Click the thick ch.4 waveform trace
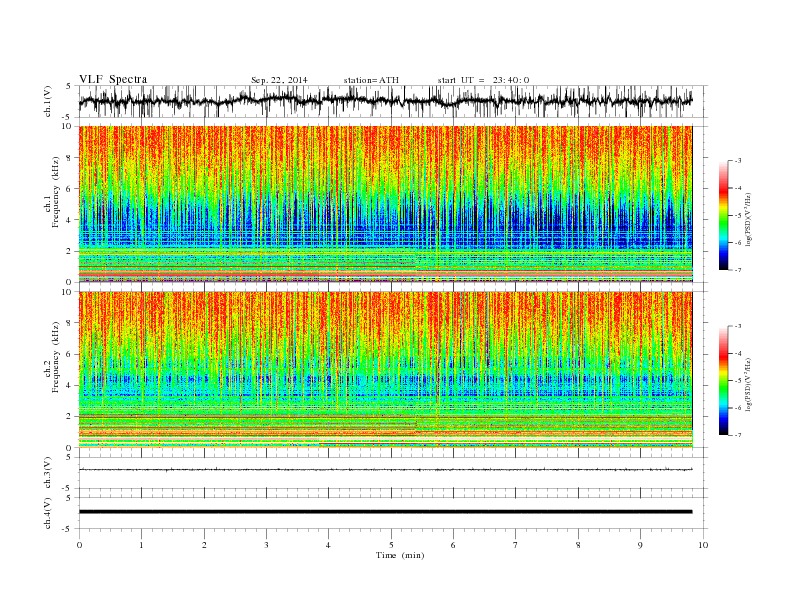 point(385,512)
